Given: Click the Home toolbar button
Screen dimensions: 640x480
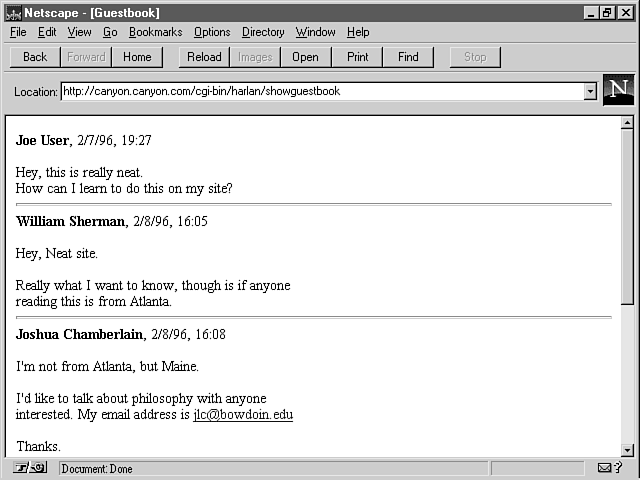Looking at the screenshot, I should click(137, 57).
